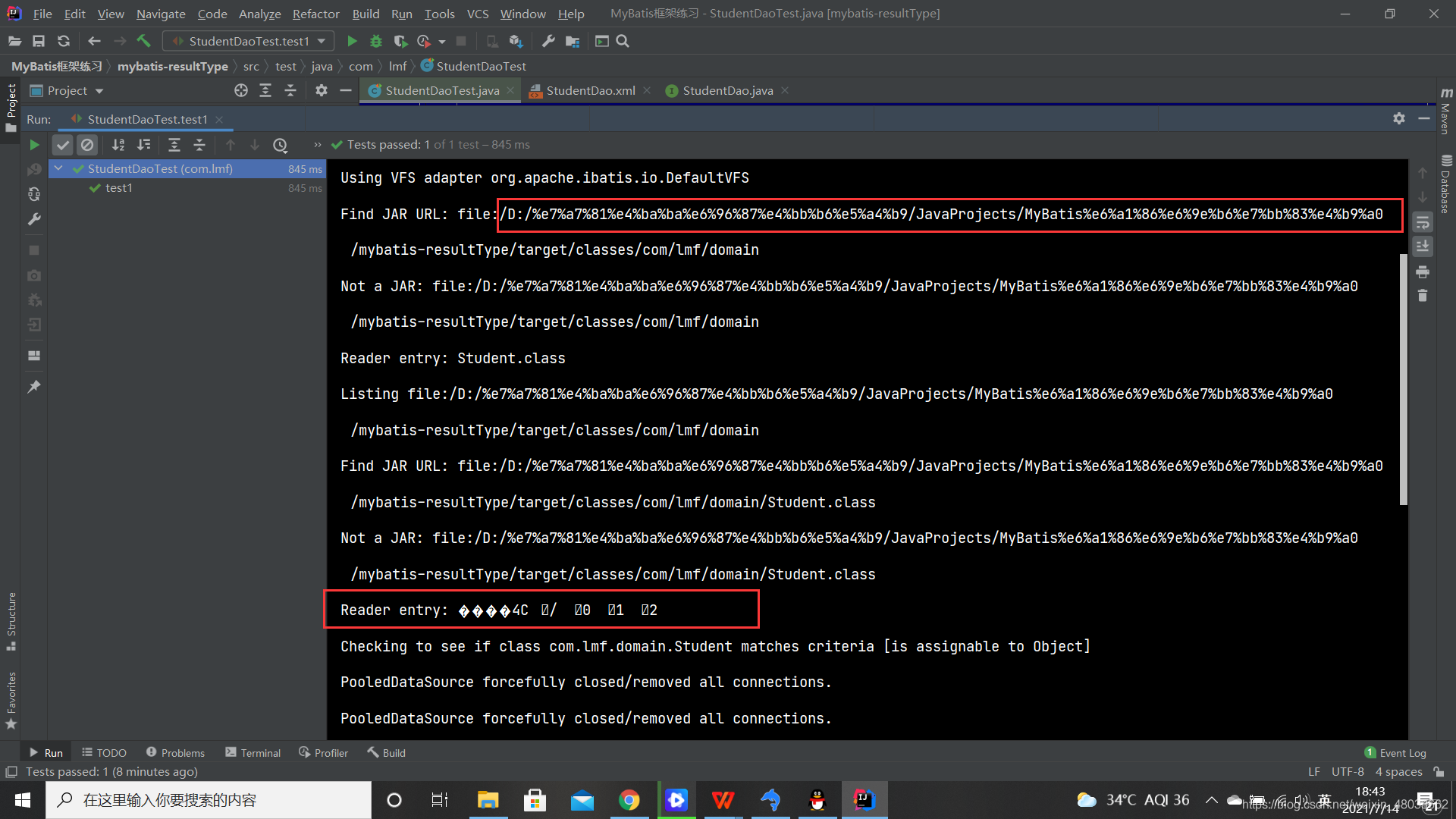Toggle Show Passed tests checkmark button
Screen dimensions: 1456x819
tap(63, 145)
